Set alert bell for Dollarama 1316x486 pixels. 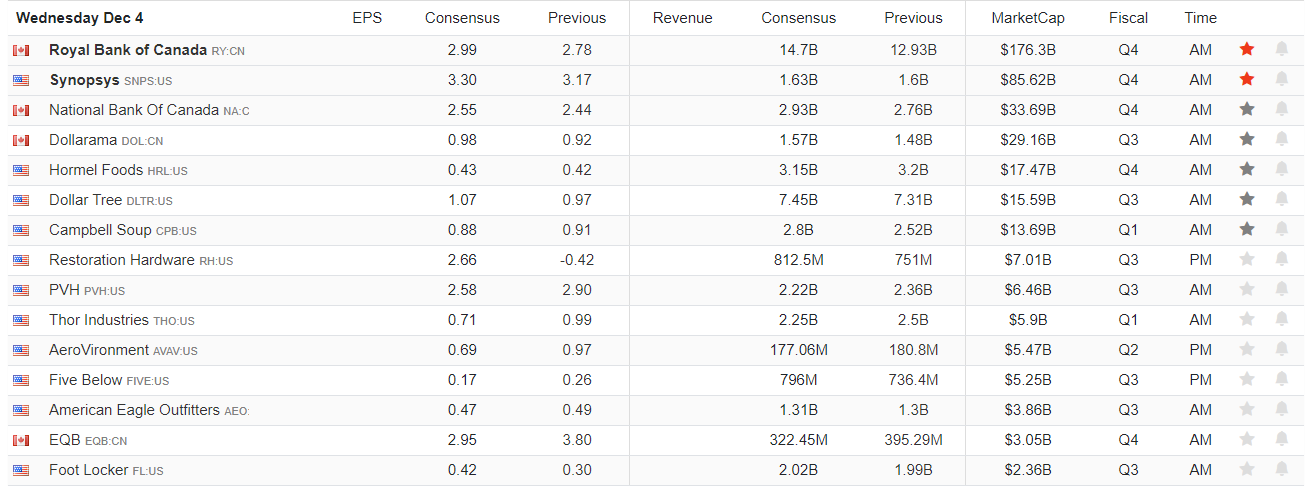click(1281, 139)
